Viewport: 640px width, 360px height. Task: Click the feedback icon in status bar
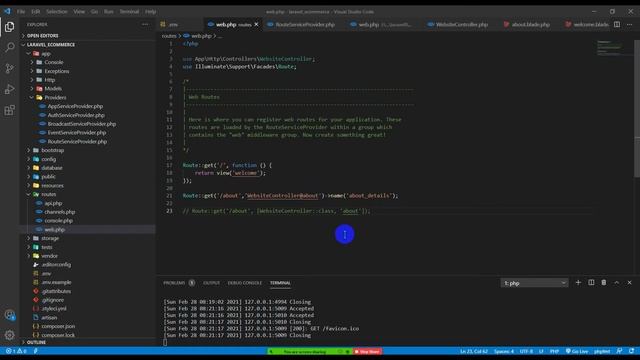tap(619, 351)
